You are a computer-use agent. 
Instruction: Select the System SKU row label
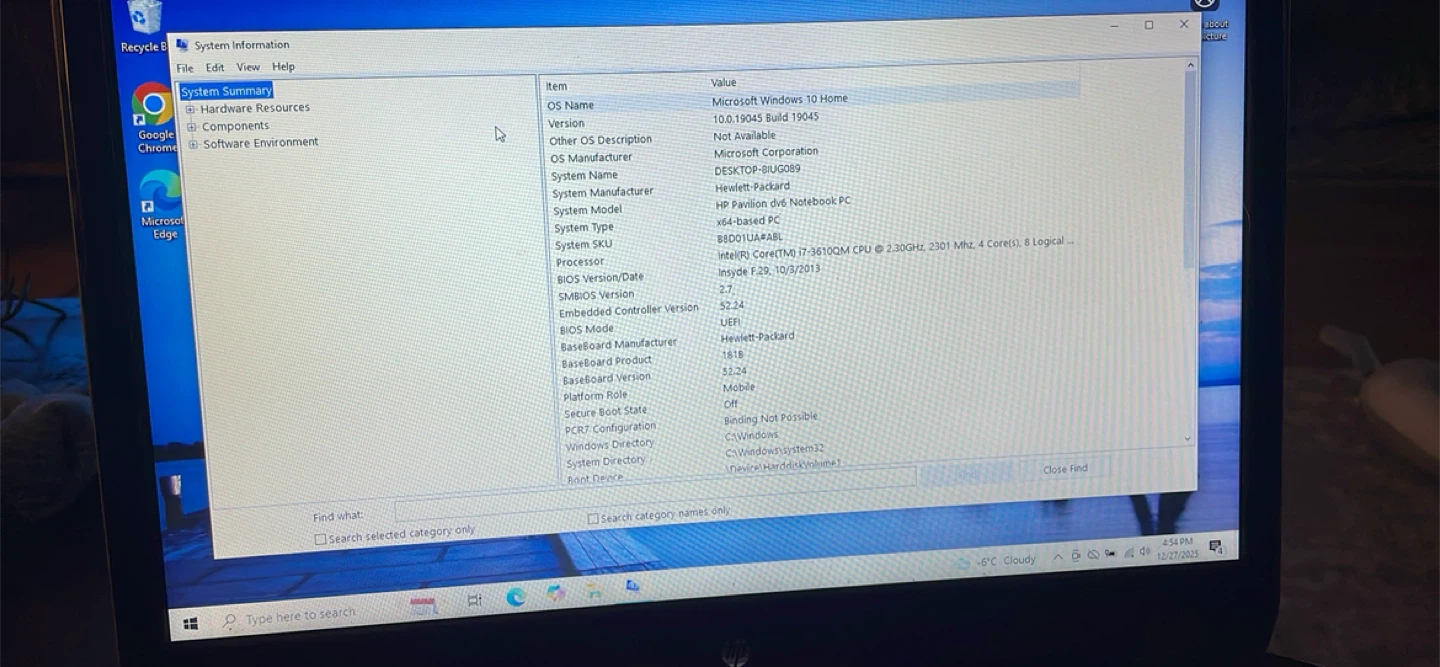point(583,245)
